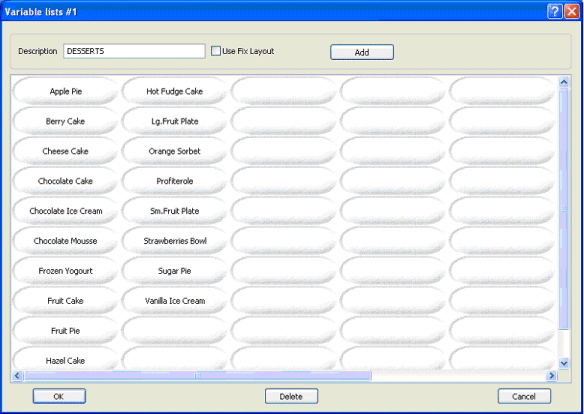
Task: Pick the Strawberries Bowl item
Action: point(174,241)
